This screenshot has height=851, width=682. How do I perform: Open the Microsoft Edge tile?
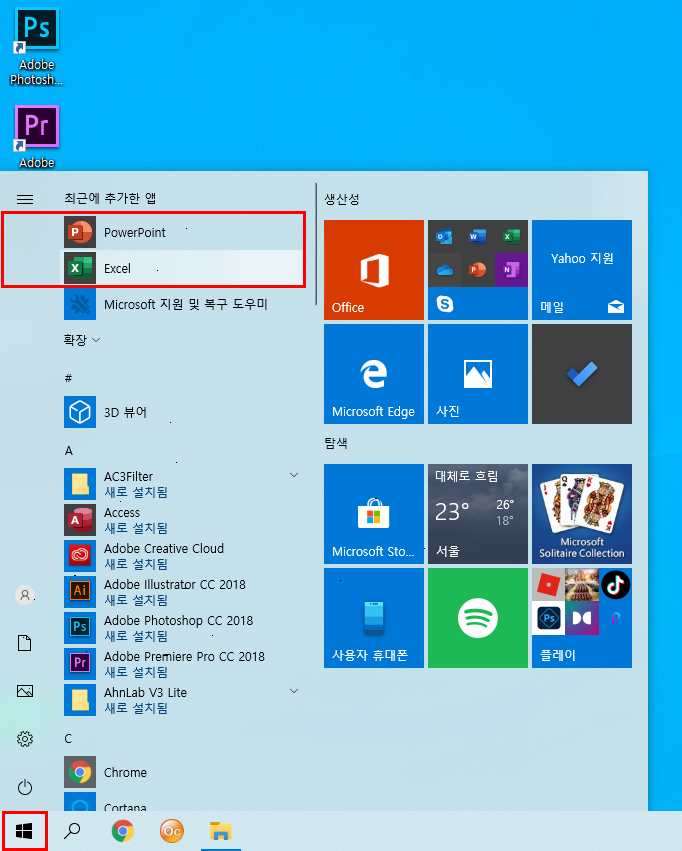click(374, 374)
